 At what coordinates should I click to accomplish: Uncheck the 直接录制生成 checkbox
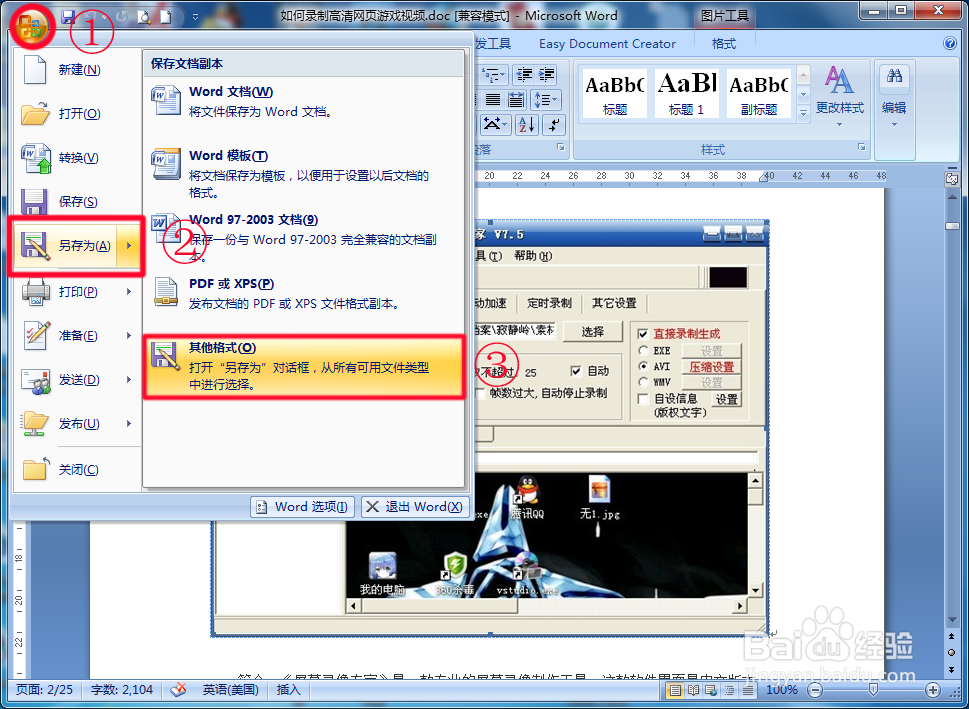click(642, 334)
